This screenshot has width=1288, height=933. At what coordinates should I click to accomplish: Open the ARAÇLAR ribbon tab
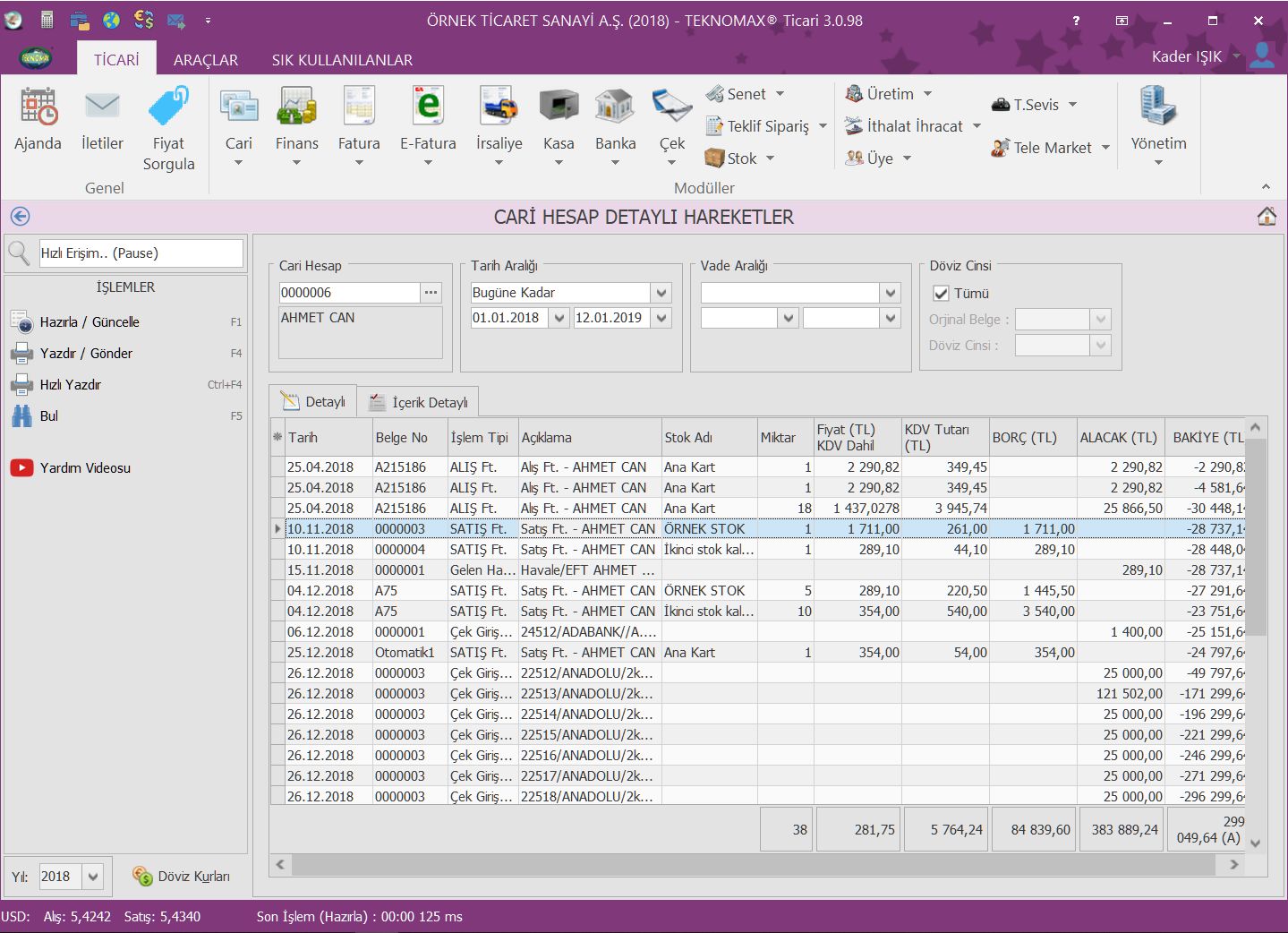[x=206, y=60]
